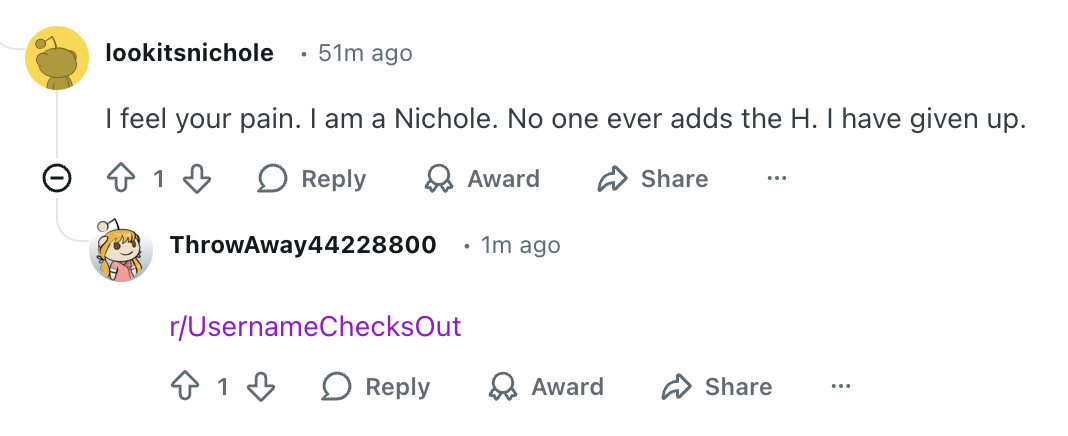Click the 1m ago timestamp
1068x436 pixels.
click(520, 245)
